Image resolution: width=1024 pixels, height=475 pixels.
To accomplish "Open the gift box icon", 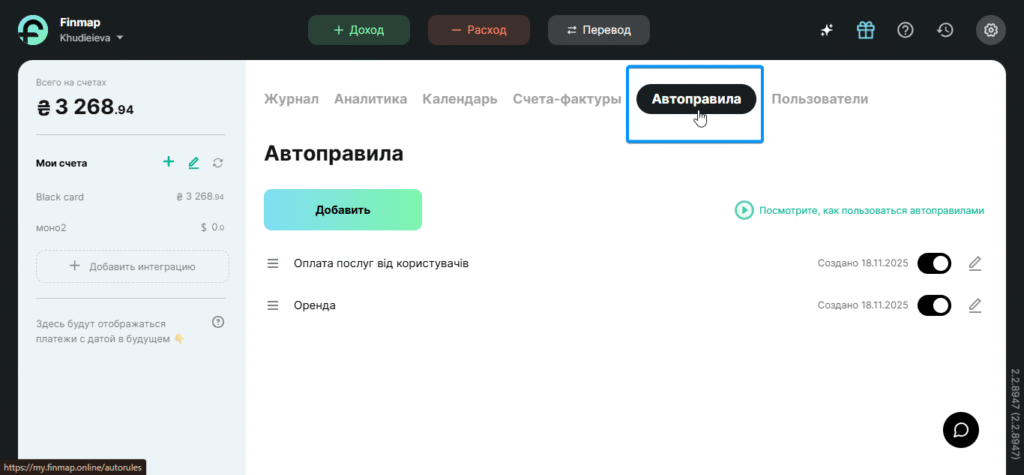I will pos(866,30).
